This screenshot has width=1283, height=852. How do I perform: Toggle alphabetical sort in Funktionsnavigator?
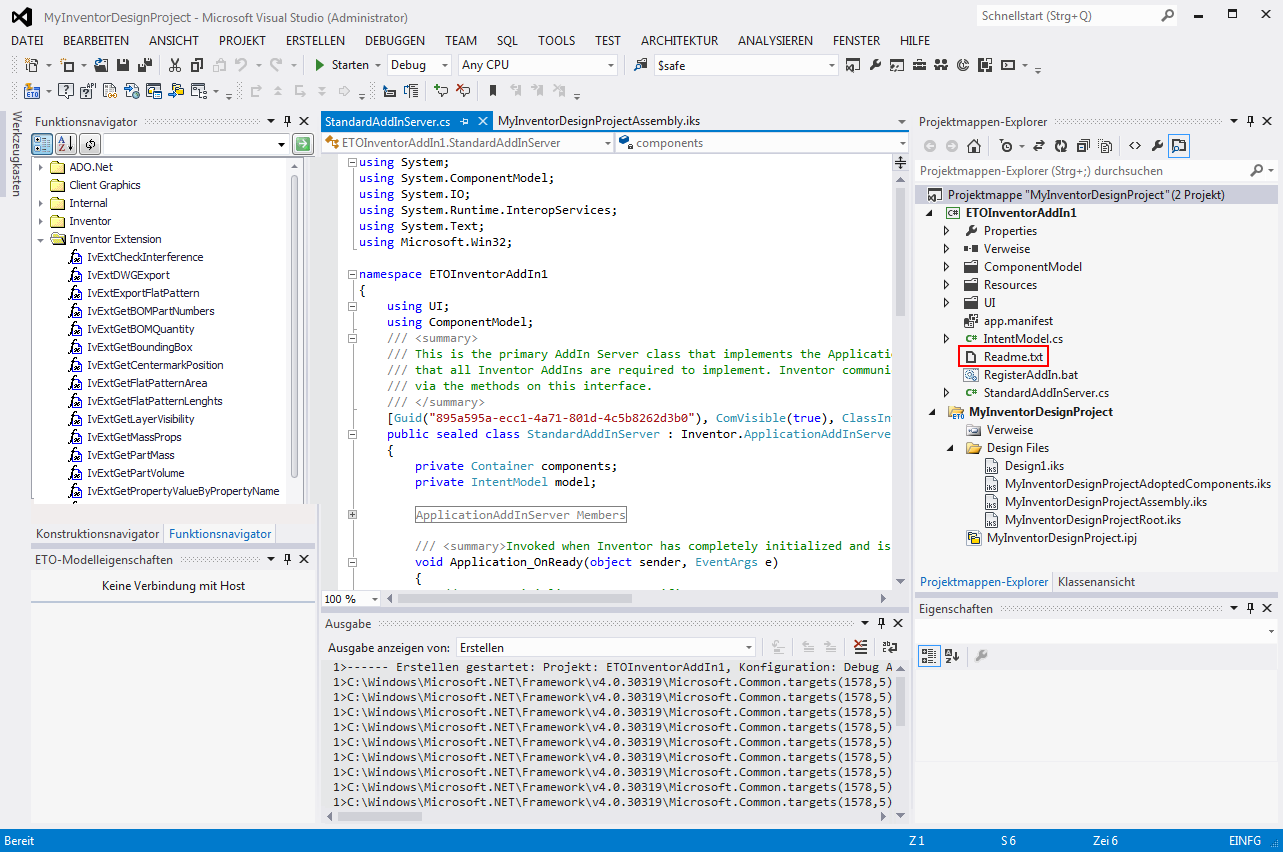pos(67,144)
